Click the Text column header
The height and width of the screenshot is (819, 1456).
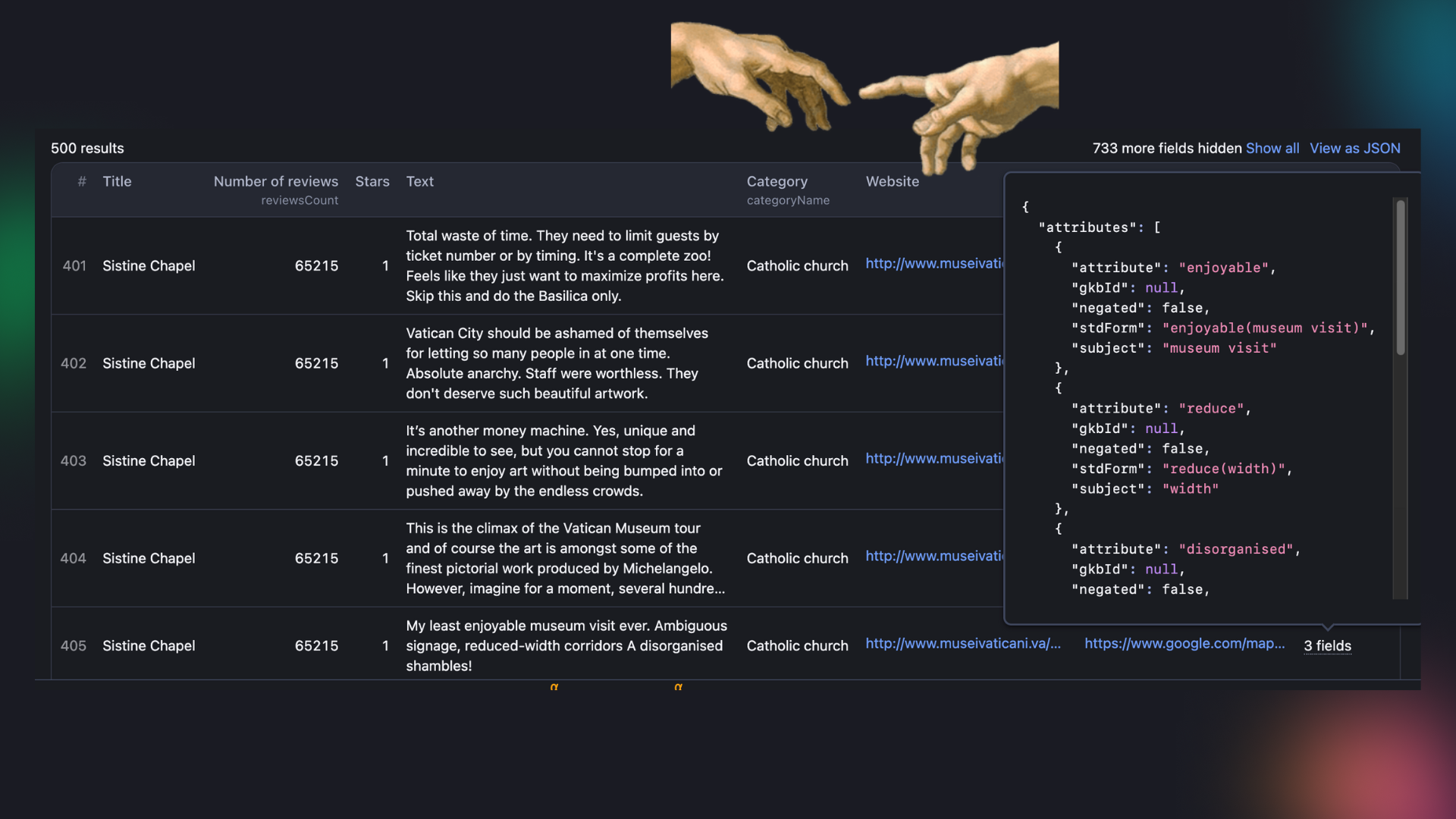(419, 182)
